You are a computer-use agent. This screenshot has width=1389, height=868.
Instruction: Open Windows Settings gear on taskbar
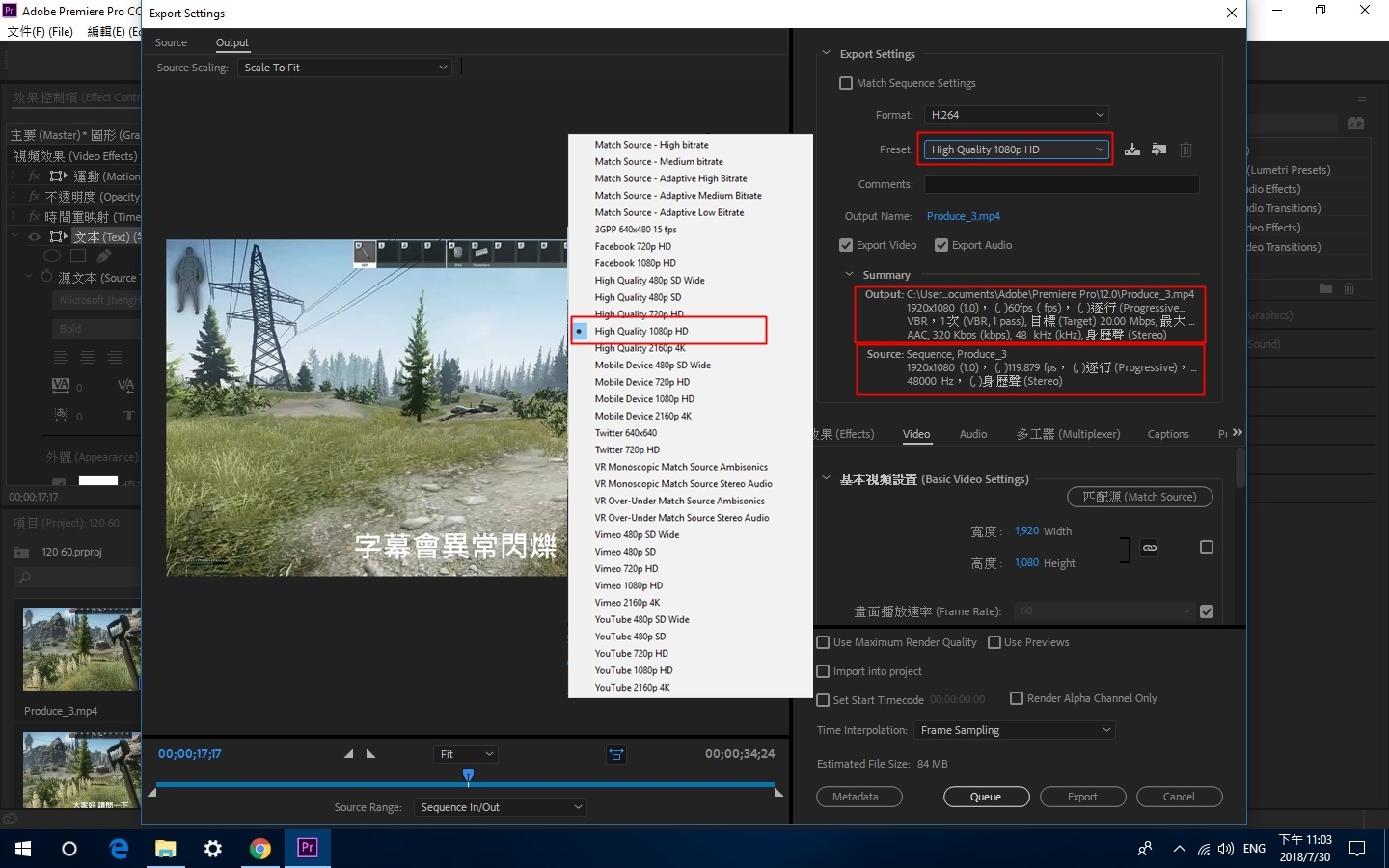213,848
